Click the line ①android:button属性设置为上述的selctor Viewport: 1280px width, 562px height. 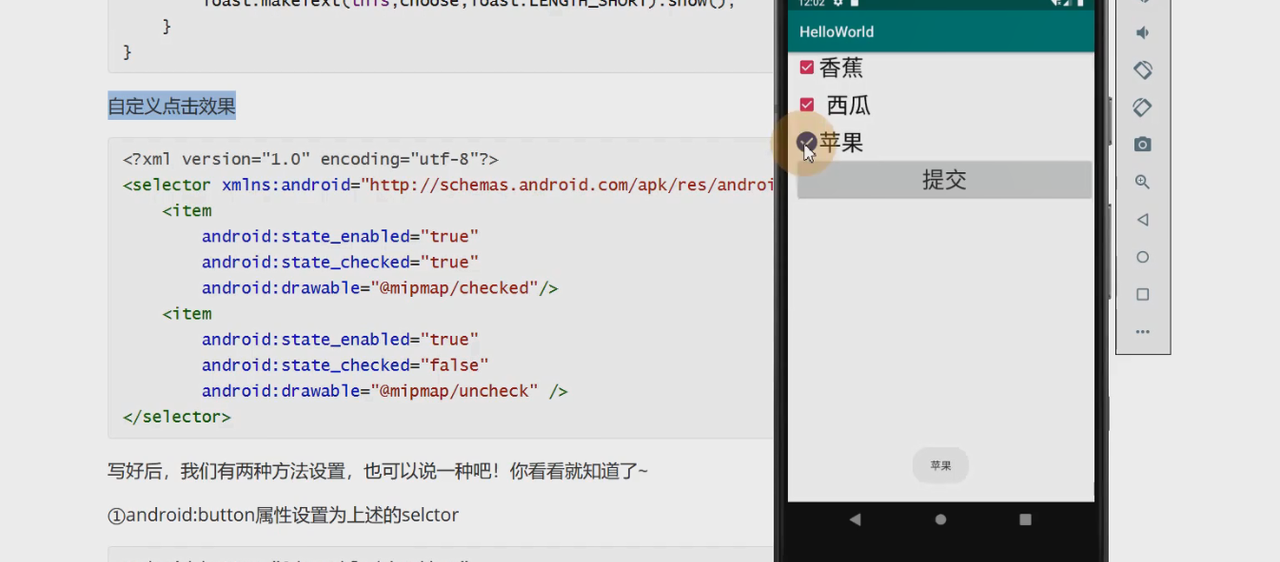283,516
